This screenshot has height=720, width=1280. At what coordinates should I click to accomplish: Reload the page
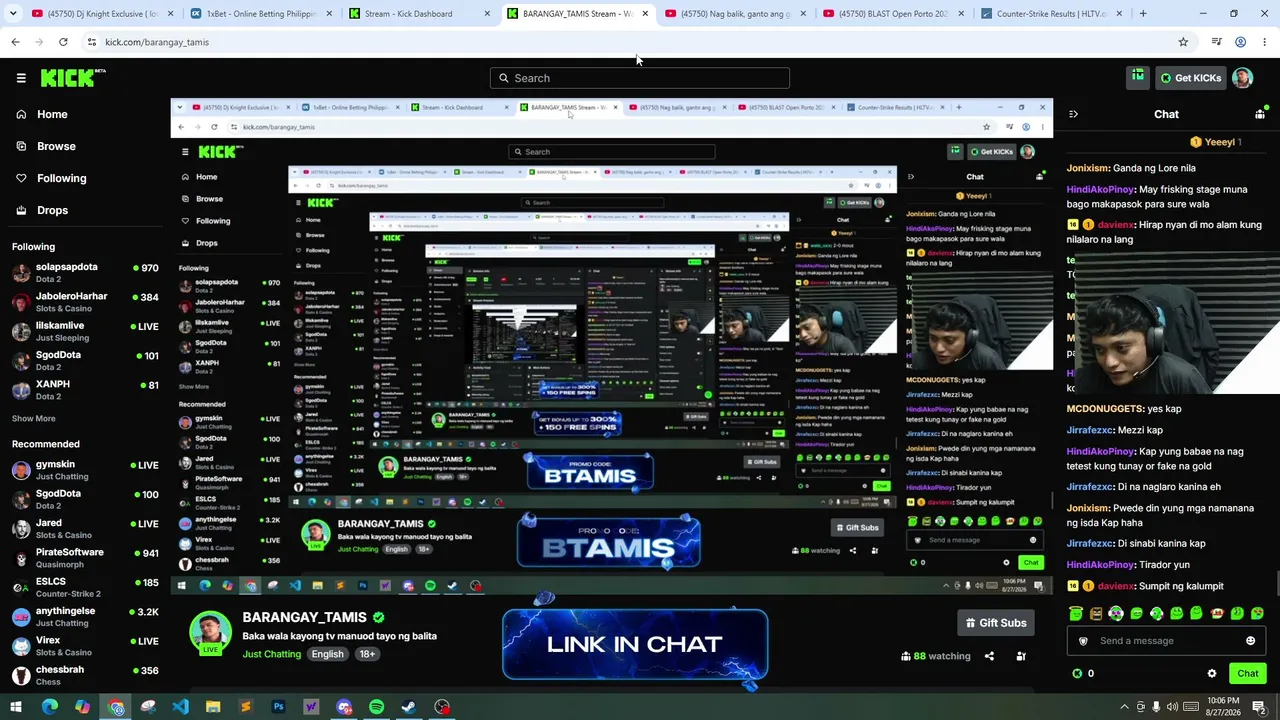pos(63,42)
